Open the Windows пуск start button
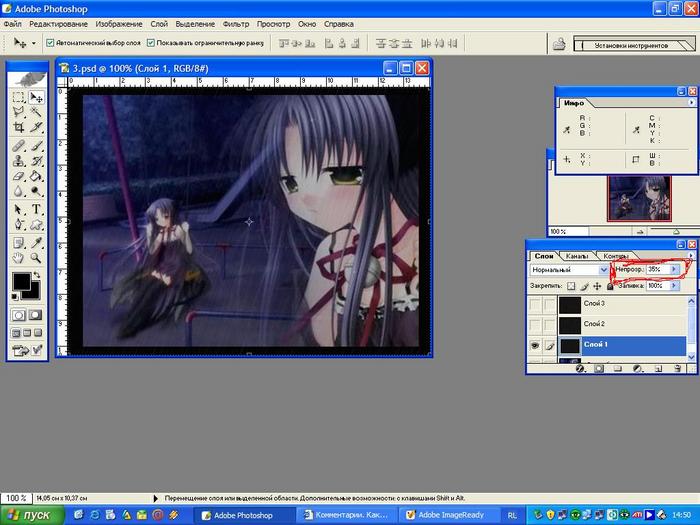The image size is (700, 525). click(x=32, y=515)
